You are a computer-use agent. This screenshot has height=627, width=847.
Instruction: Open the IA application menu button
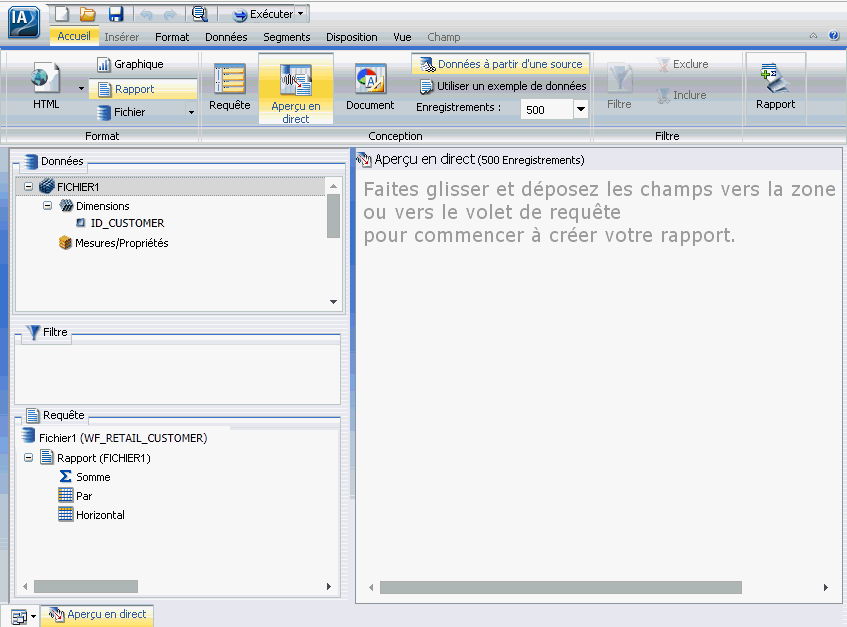(24, 22)
